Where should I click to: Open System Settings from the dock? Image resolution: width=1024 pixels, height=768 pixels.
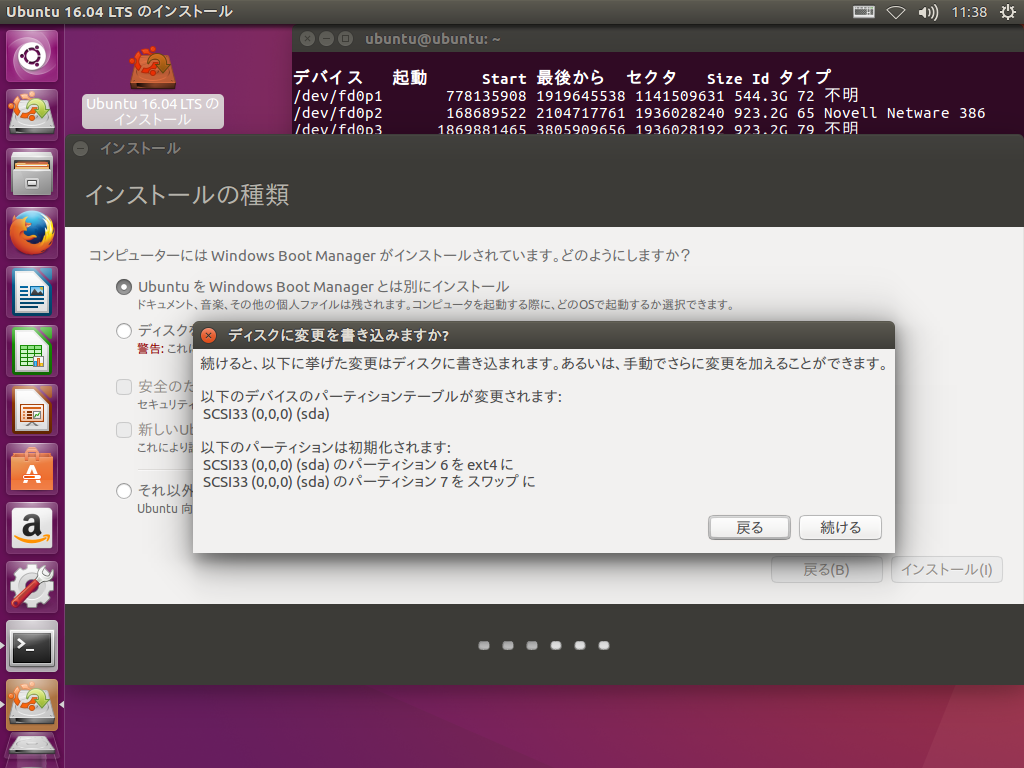click(32, 586)
